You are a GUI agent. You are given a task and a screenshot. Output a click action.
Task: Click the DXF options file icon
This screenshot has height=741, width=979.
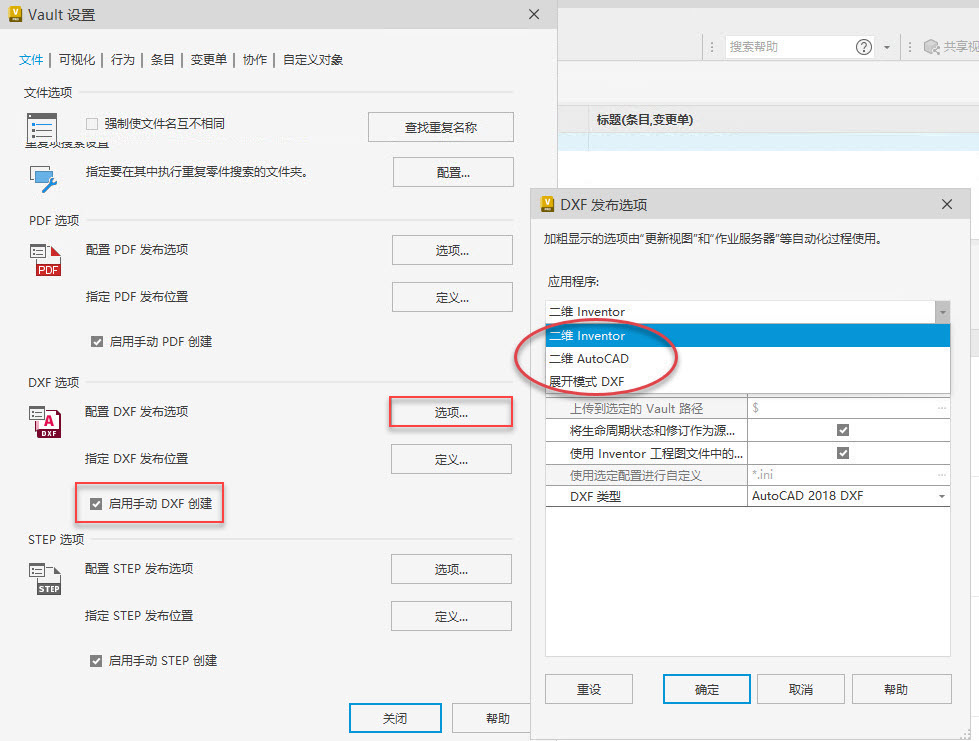(45, 422)
